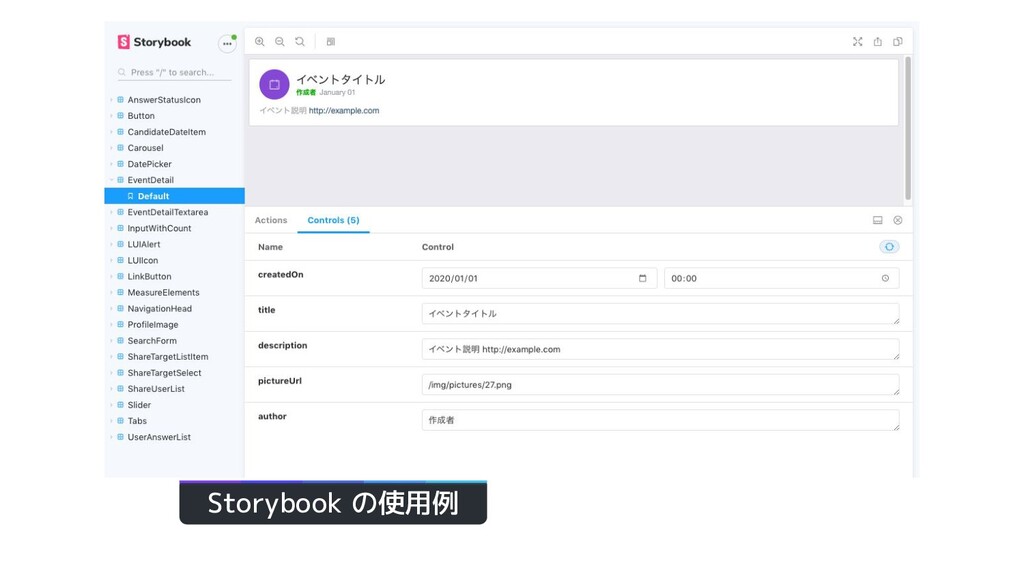Viewport: 1024px width, 576px height.
Task: Click the zoom in toolbar icon
Action: 260,42
